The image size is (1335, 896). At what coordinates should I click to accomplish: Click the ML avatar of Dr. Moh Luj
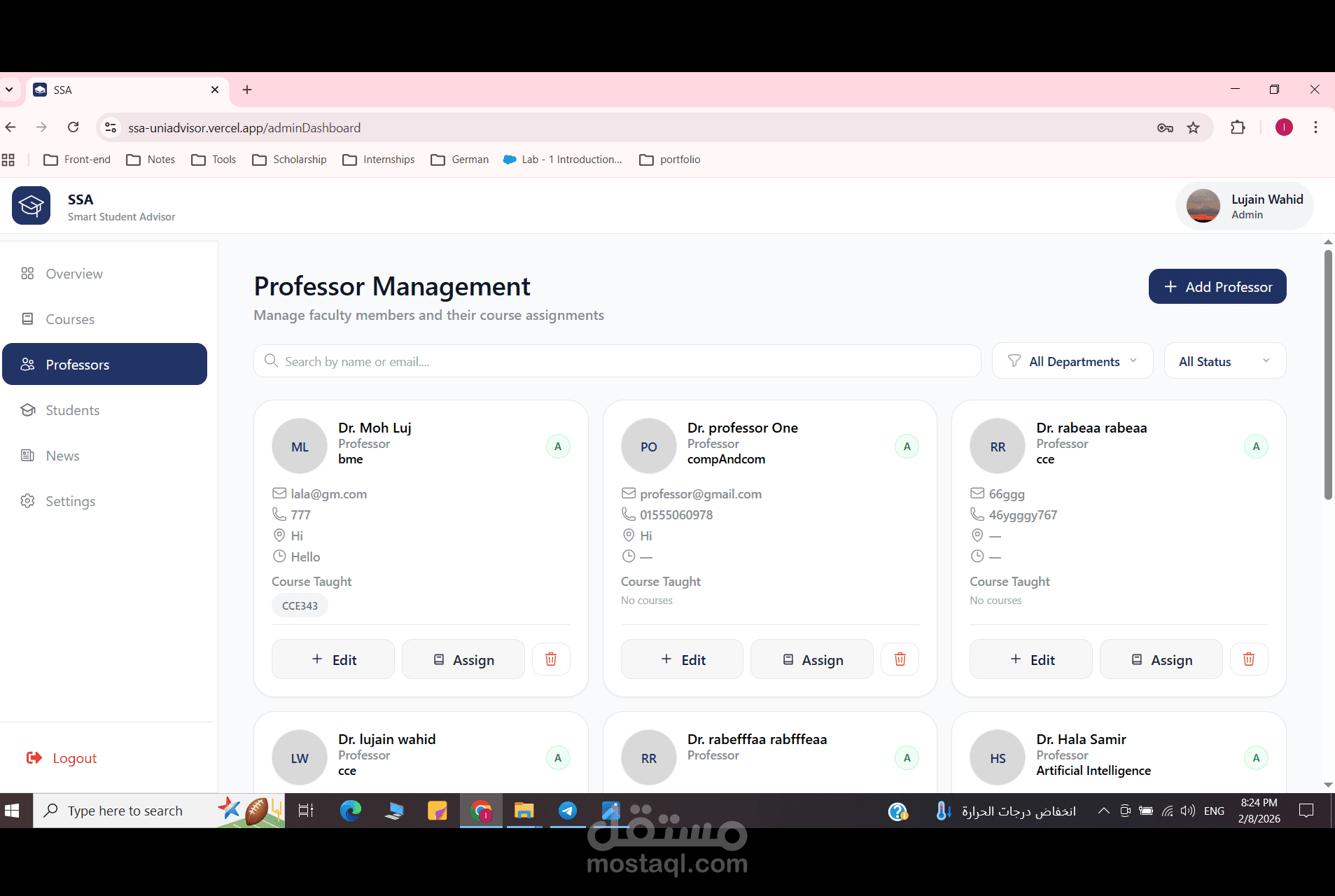[x=300, y=447]
